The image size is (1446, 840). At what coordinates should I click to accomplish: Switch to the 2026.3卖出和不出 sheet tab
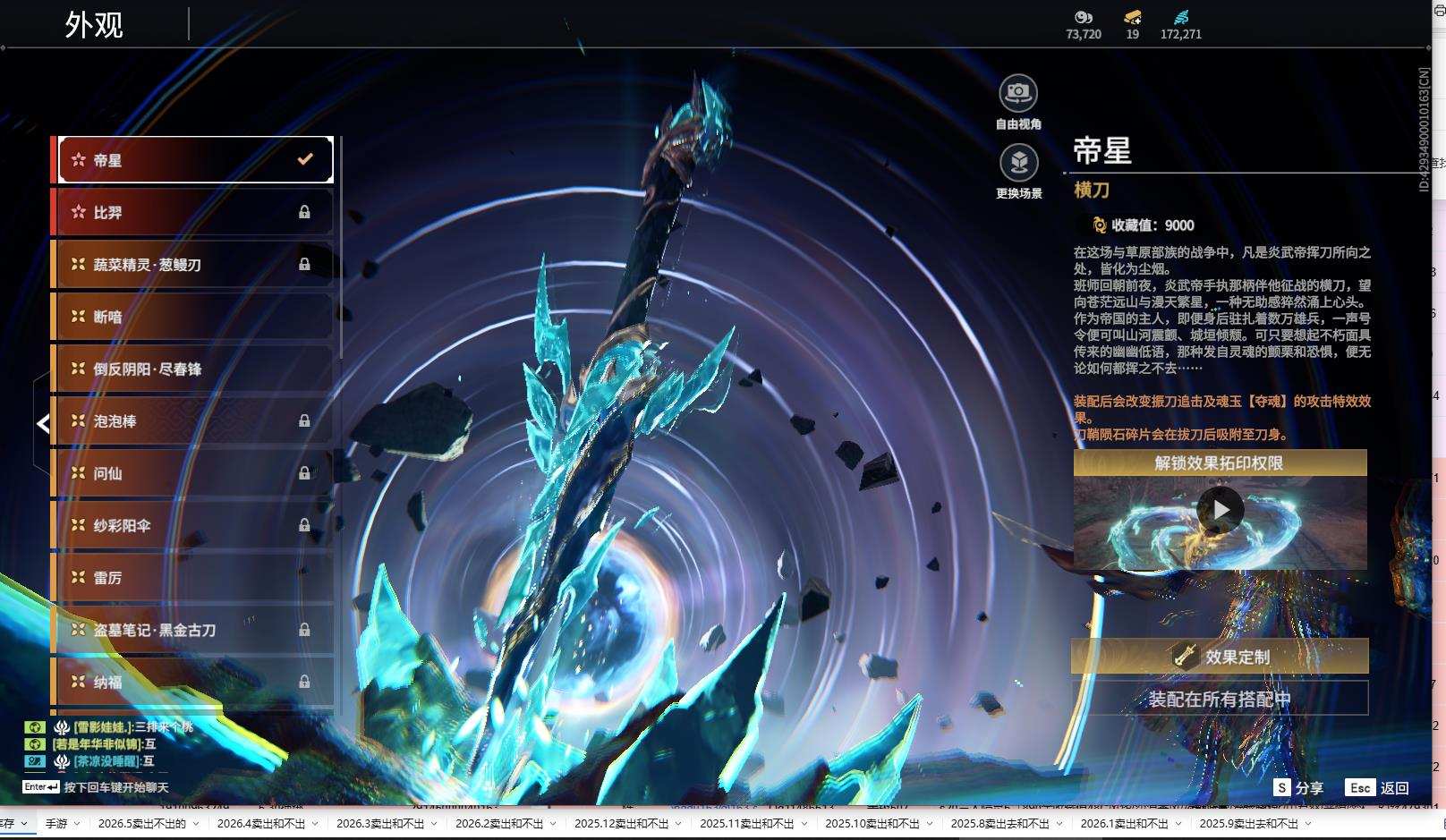380,824
